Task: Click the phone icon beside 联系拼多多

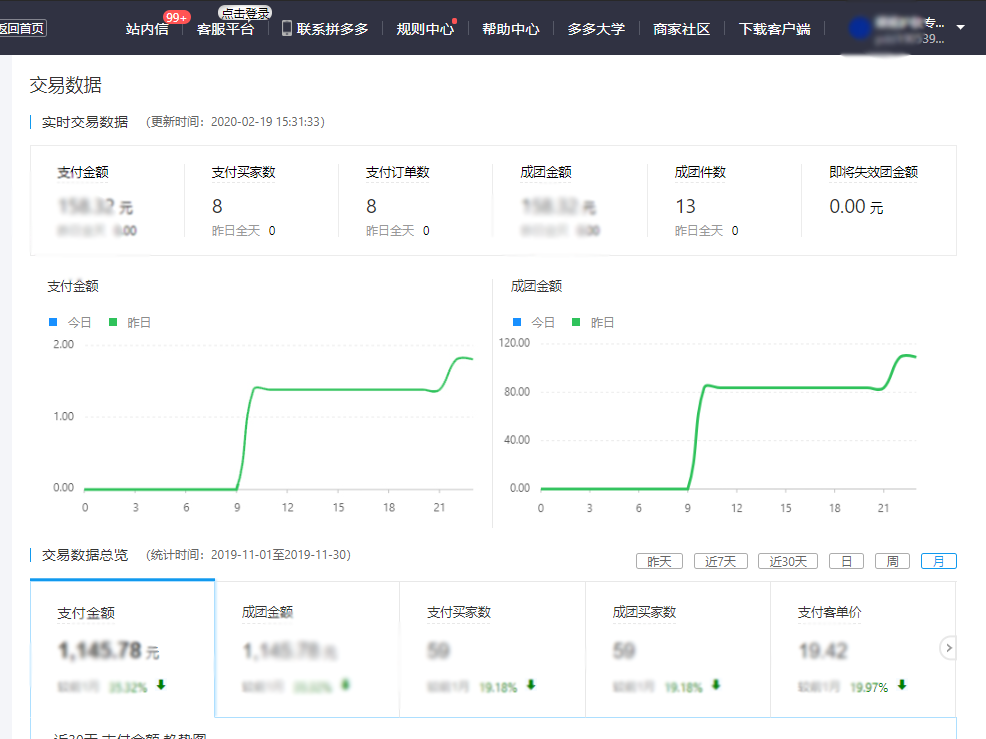Action: pyautogui.click(x=287, y=28)
